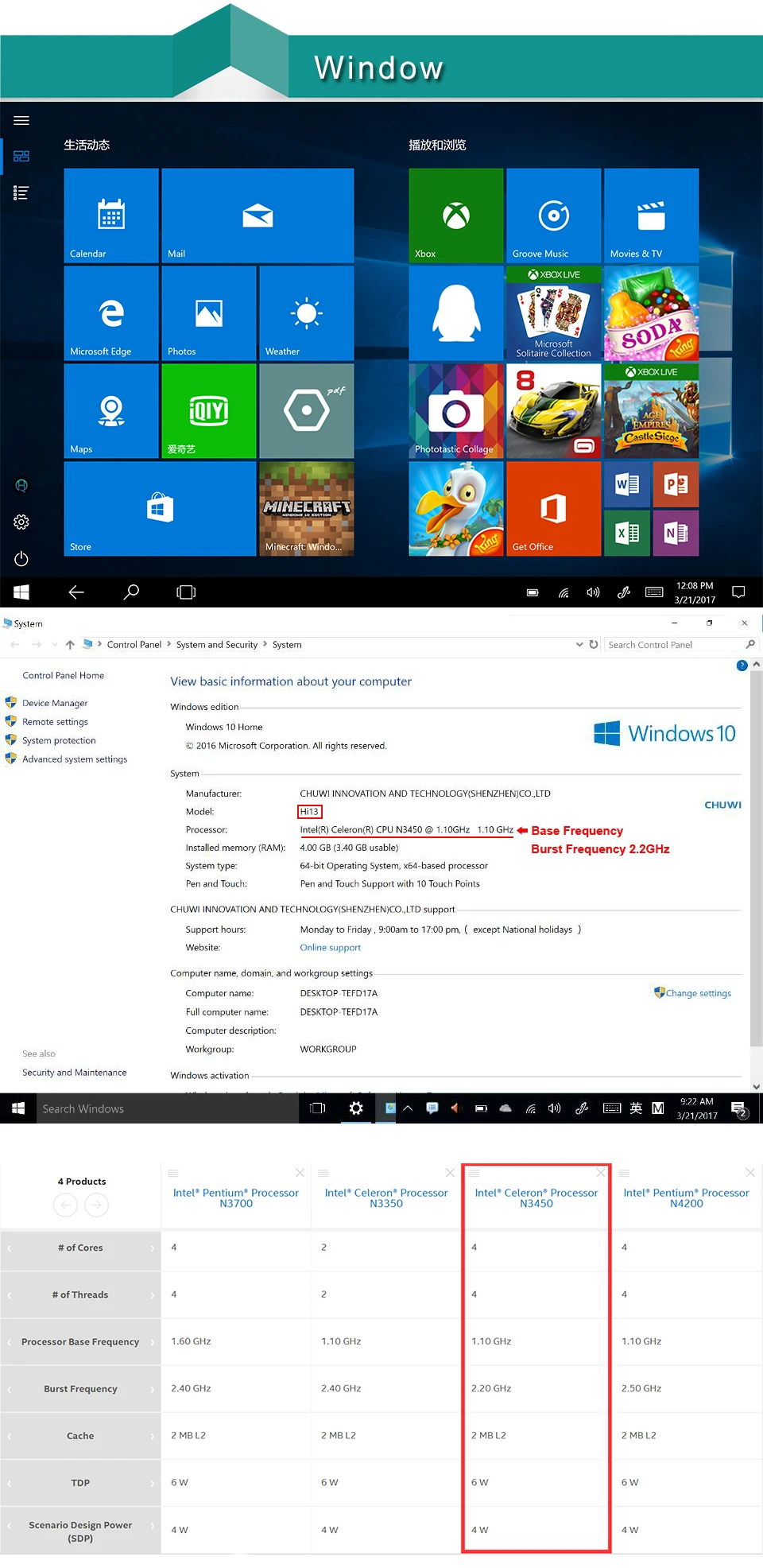The height and width of the screenshot is (1568, 763).
Task: Open the Maps tile
Action: [x=111, y=411]
